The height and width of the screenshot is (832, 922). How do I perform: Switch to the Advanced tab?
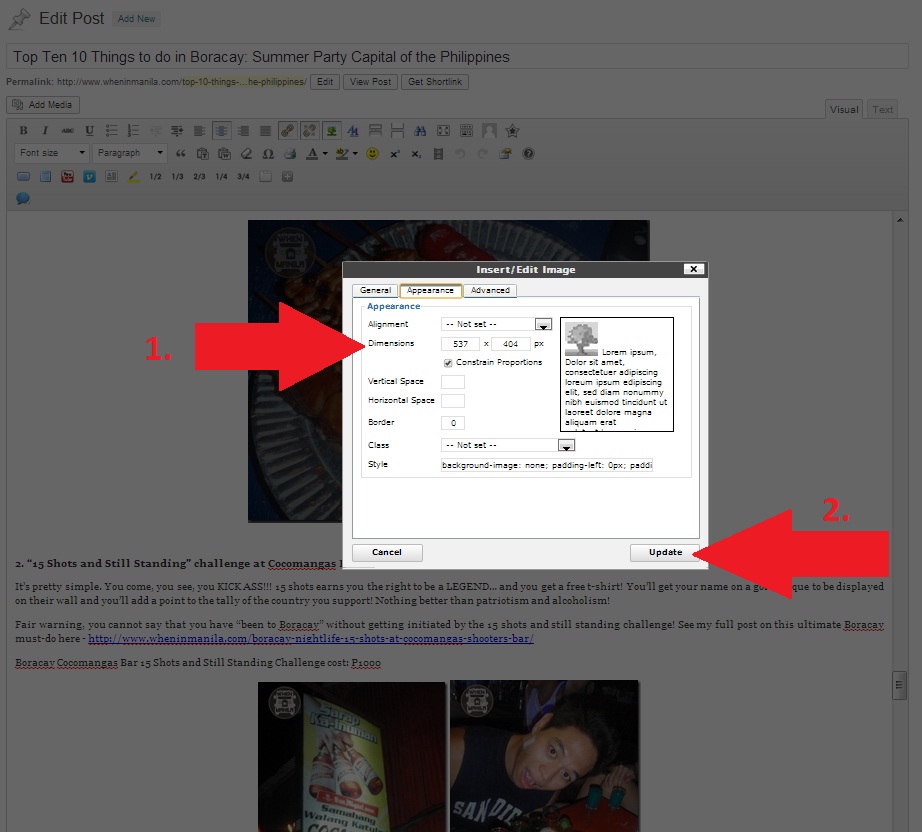490,291
